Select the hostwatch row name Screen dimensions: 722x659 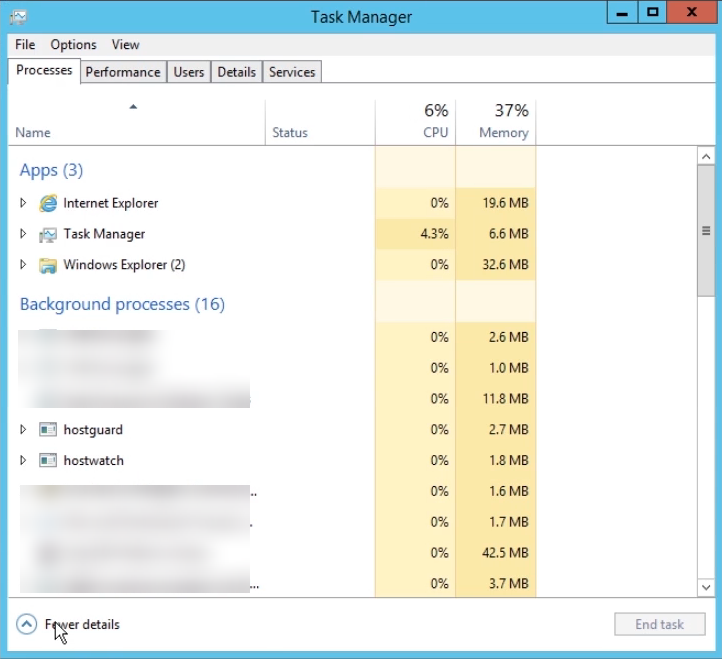pyautogui.click(x=93, y=461)
